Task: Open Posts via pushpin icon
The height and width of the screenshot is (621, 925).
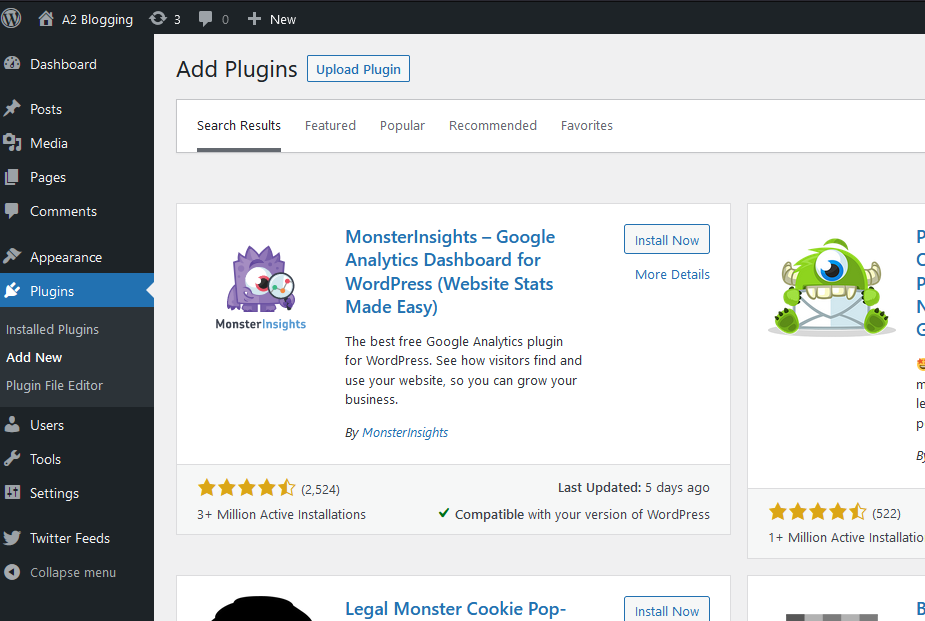Action: click(13, 109)
